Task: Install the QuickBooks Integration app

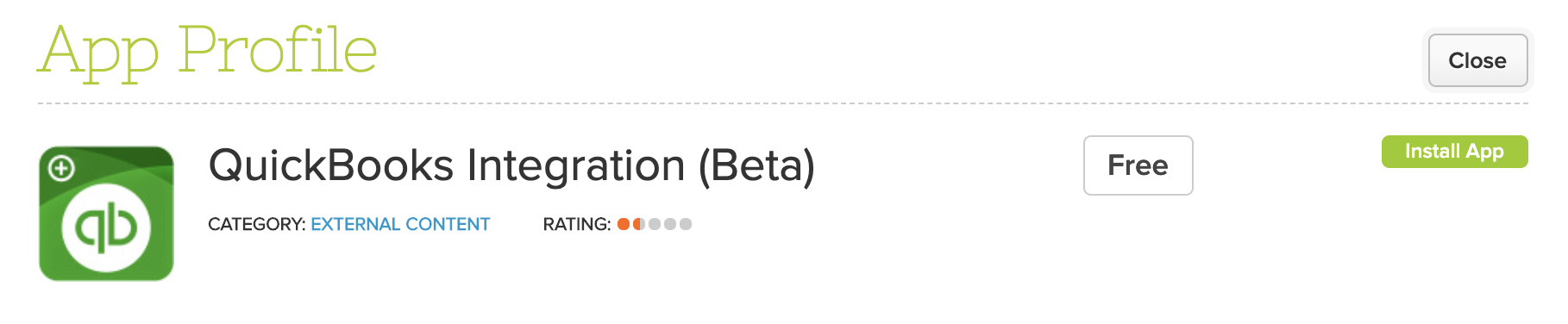Action: 1454,152
